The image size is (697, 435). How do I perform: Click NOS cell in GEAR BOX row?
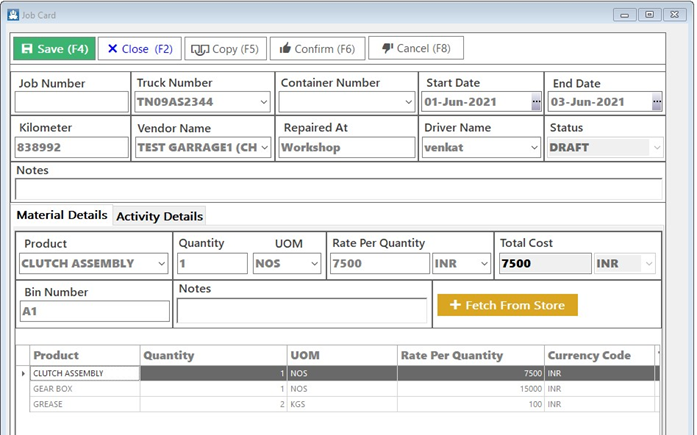(342, 389)
